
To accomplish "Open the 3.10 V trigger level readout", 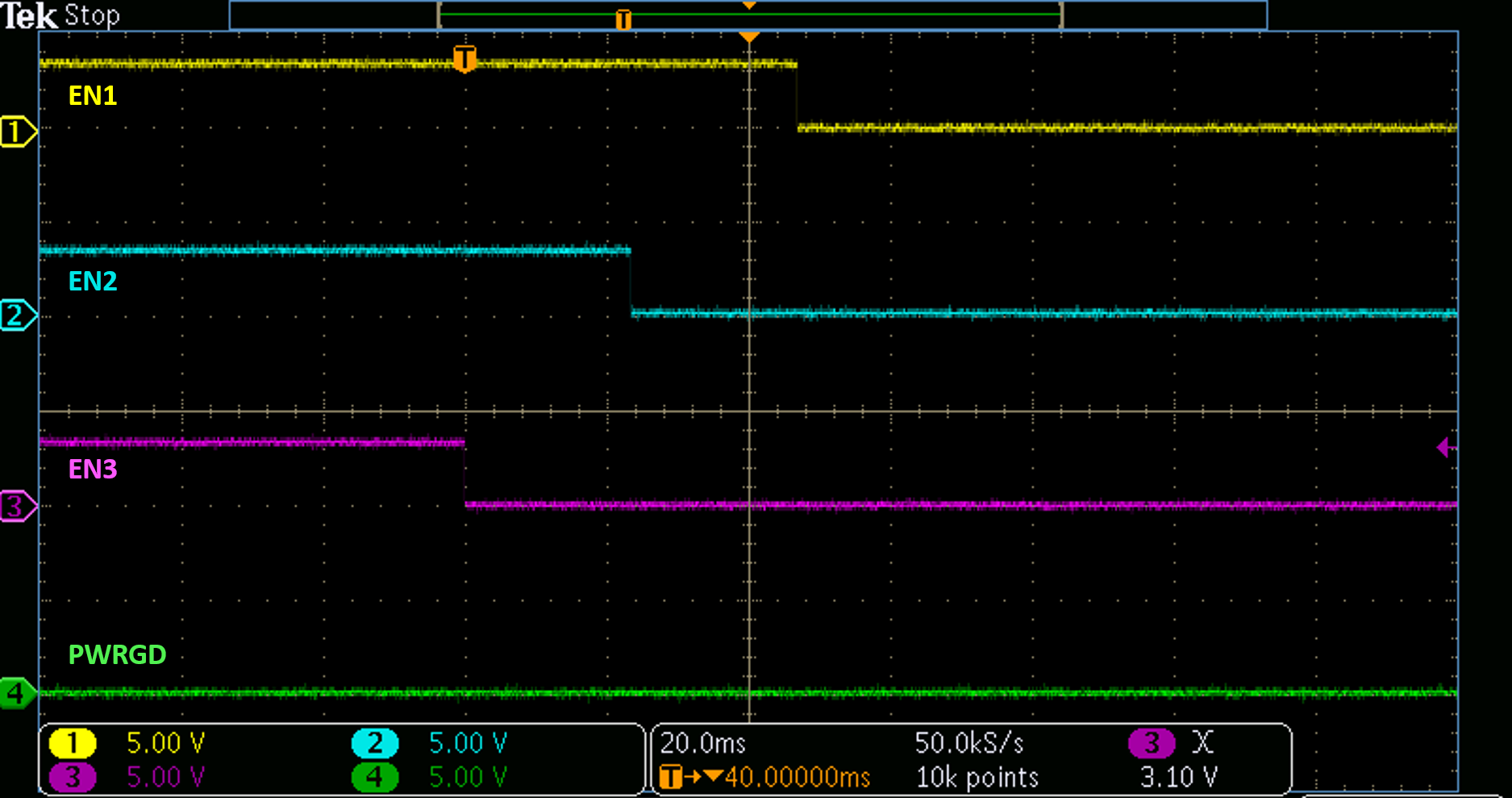I will point(1178,777).
